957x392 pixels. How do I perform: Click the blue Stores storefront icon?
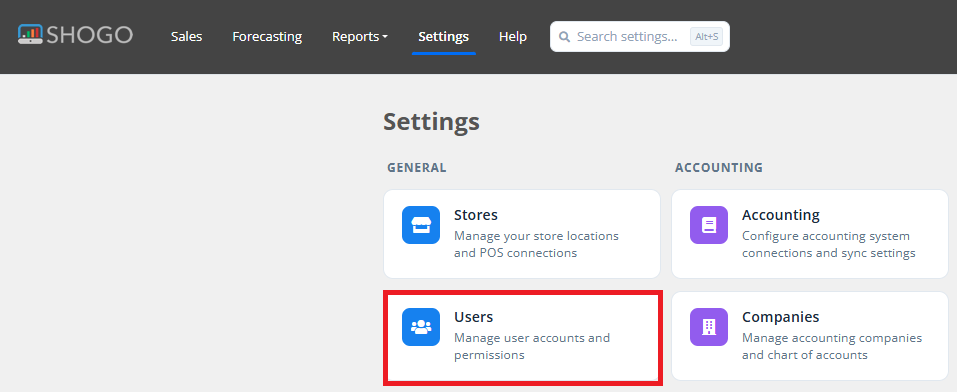421,225
